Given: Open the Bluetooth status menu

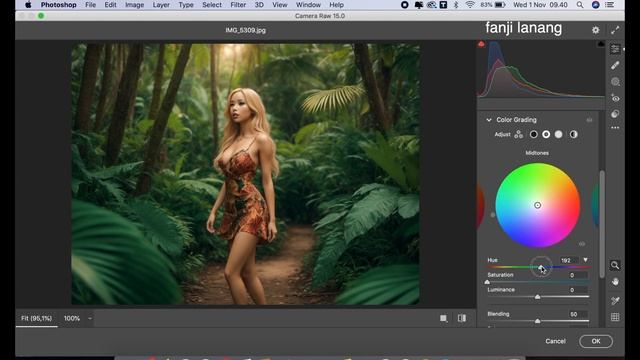Looking at the screenshot, I should click(456, 5).
